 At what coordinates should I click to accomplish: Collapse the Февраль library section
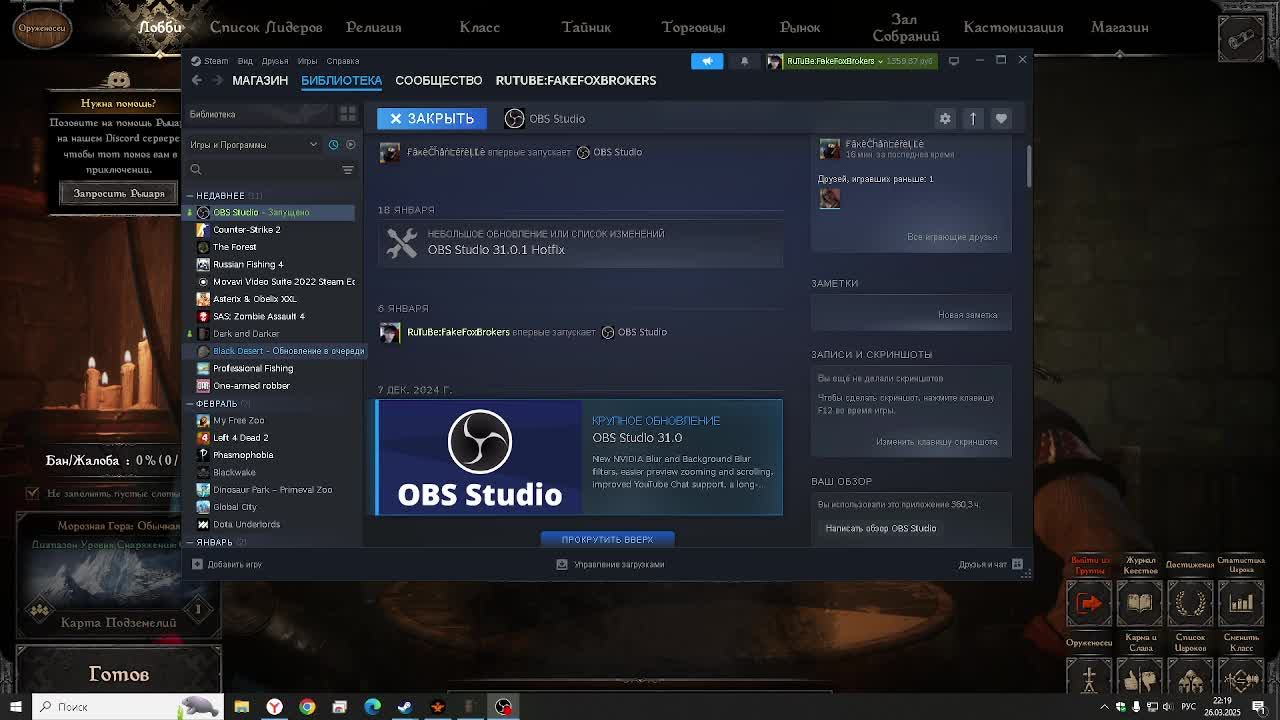(x=190, y=404)
